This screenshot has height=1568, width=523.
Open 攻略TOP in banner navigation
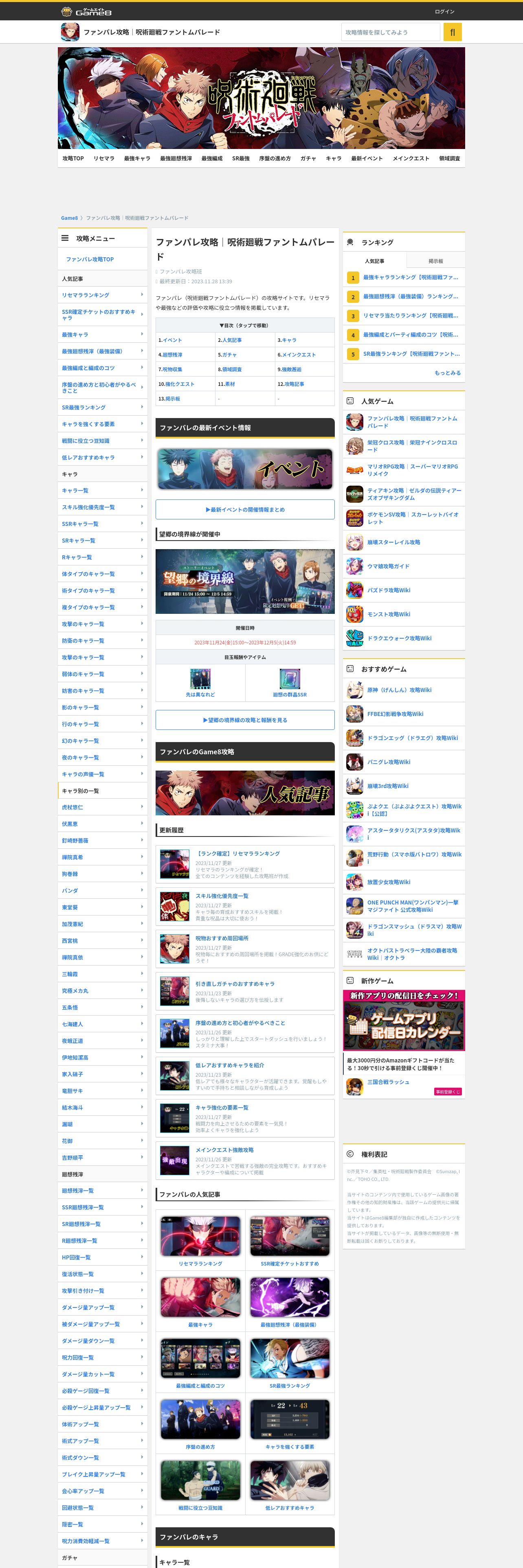(73, 158)
